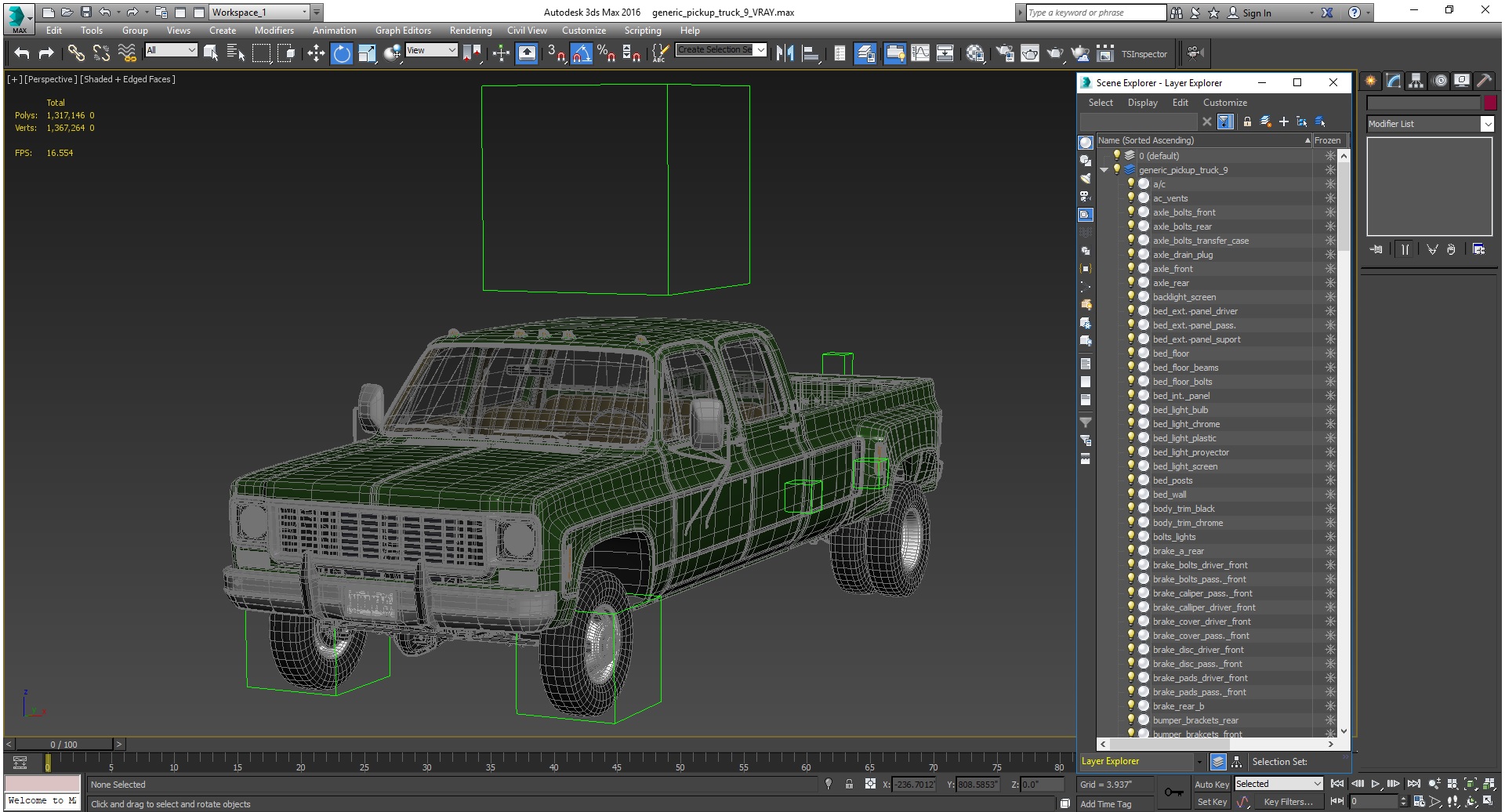The height and width of the screenshot is (812, 1505).
Task: Click the Play Animation button
Action: click(x=1376, y=784)
